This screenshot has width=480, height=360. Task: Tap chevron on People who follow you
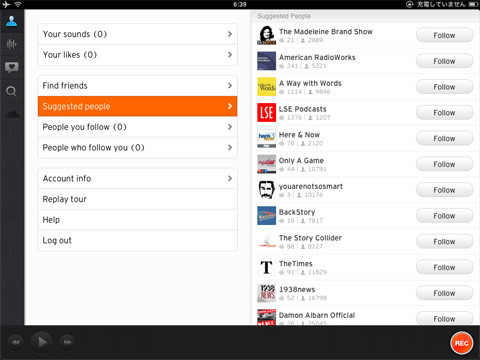[230, 148]
